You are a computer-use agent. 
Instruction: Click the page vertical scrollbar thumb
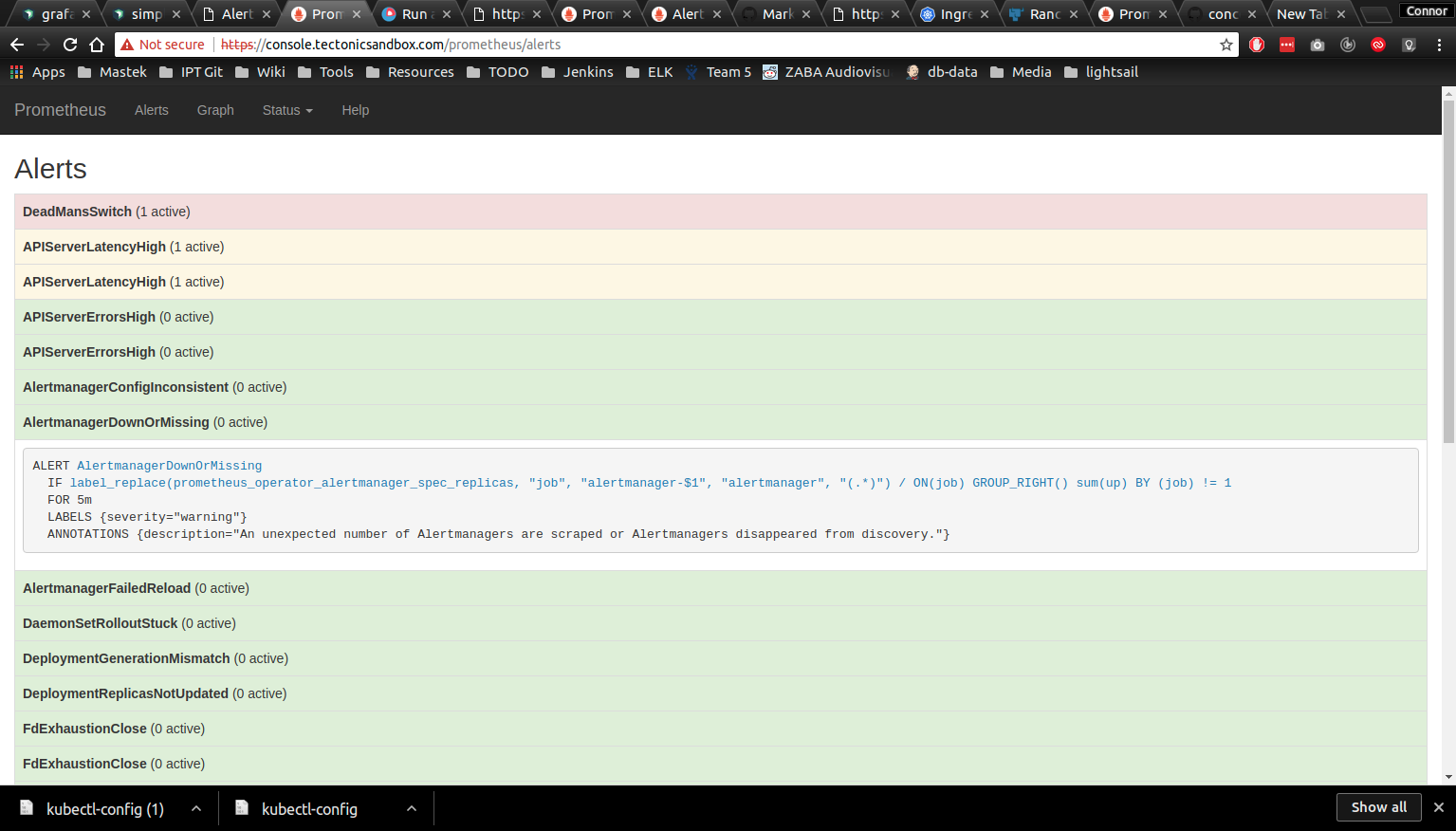[1448, 270]
